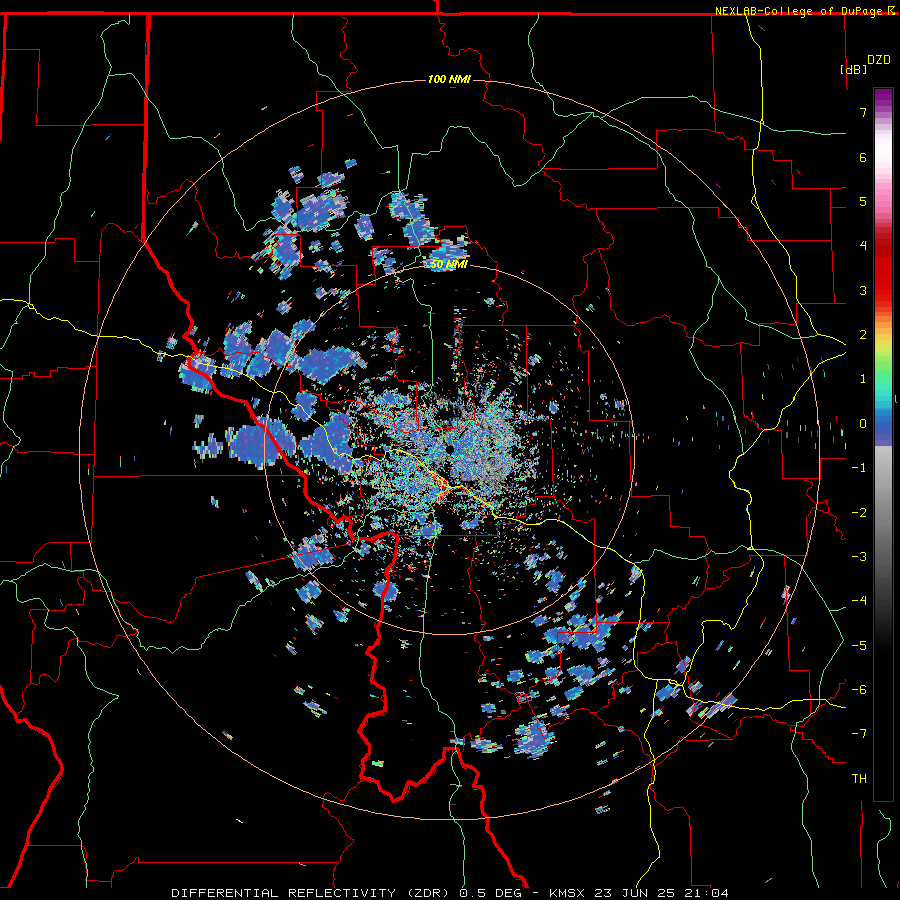This screenshot has width=900, height=900.
Task: Click the -4 value on the color scale
Action: (x=859, y=601)
